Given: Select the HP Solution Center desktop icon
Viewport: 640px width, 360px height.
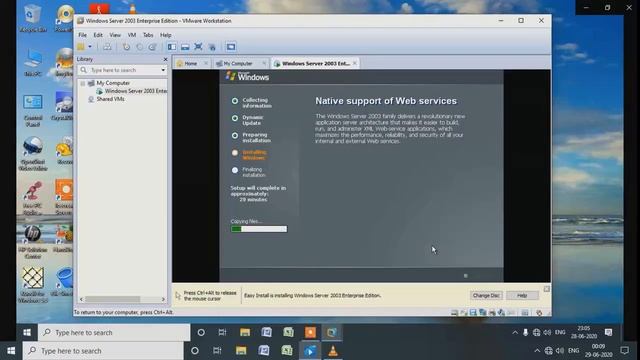Looking at the screenshot, I should click(33, 242).
